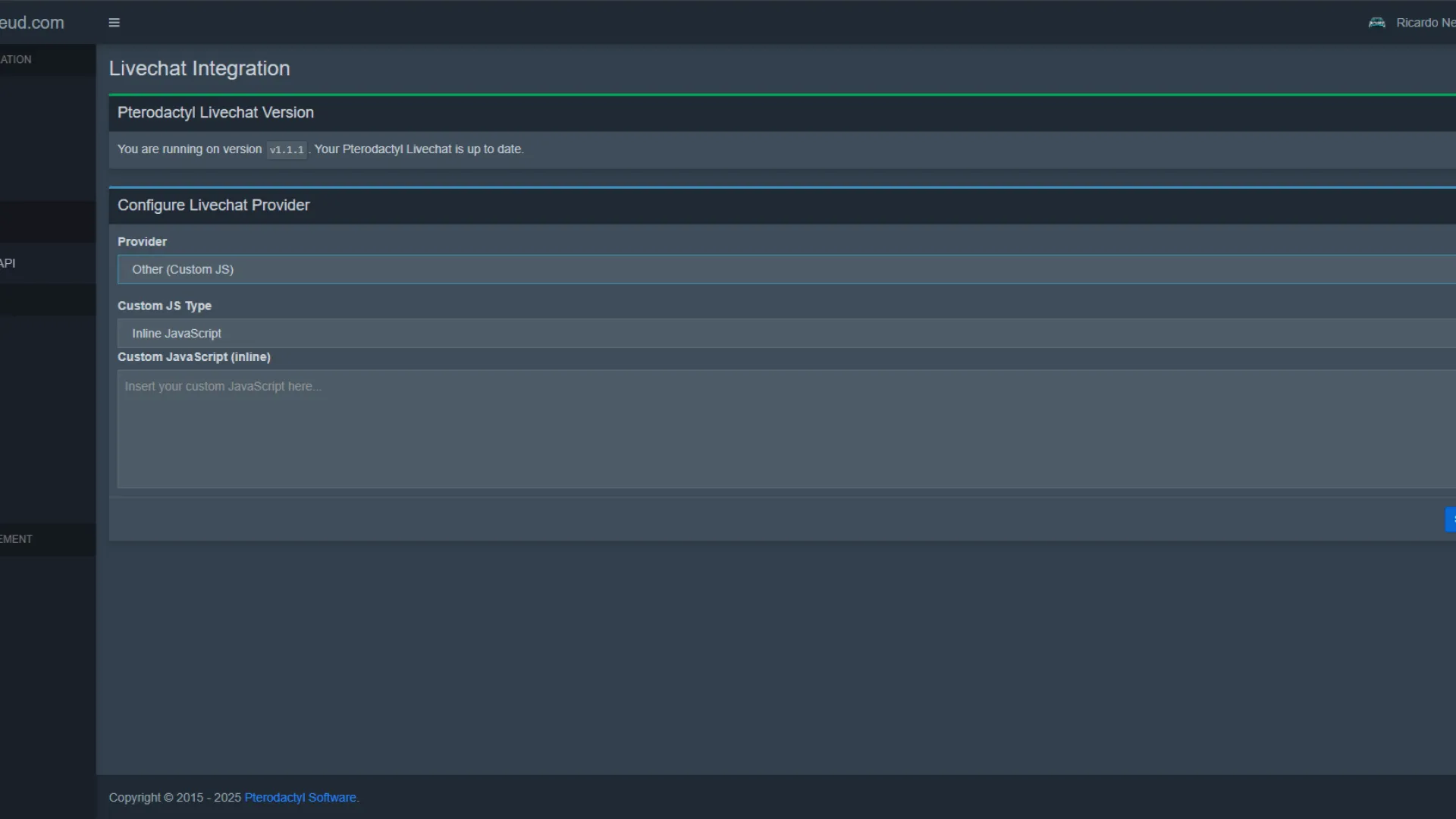Click the Pterodactyl Livechat Version box header

coord(215,113)
